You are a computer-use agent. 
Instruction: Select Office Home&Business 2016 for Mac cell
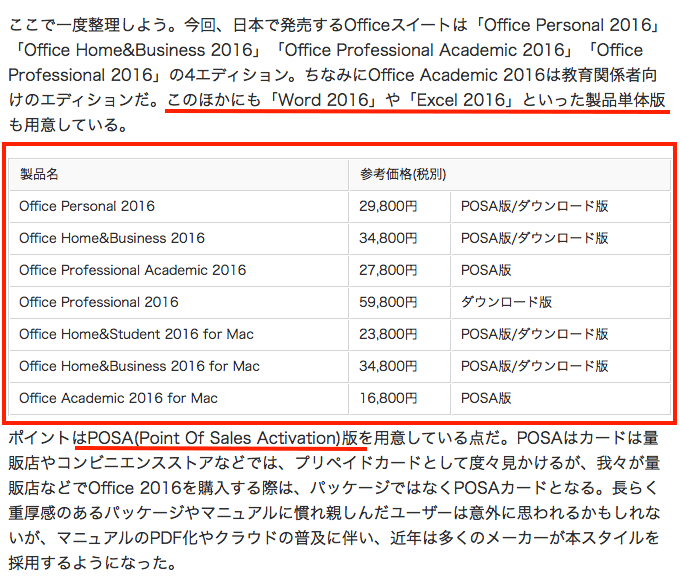click(x=179, y=366)
